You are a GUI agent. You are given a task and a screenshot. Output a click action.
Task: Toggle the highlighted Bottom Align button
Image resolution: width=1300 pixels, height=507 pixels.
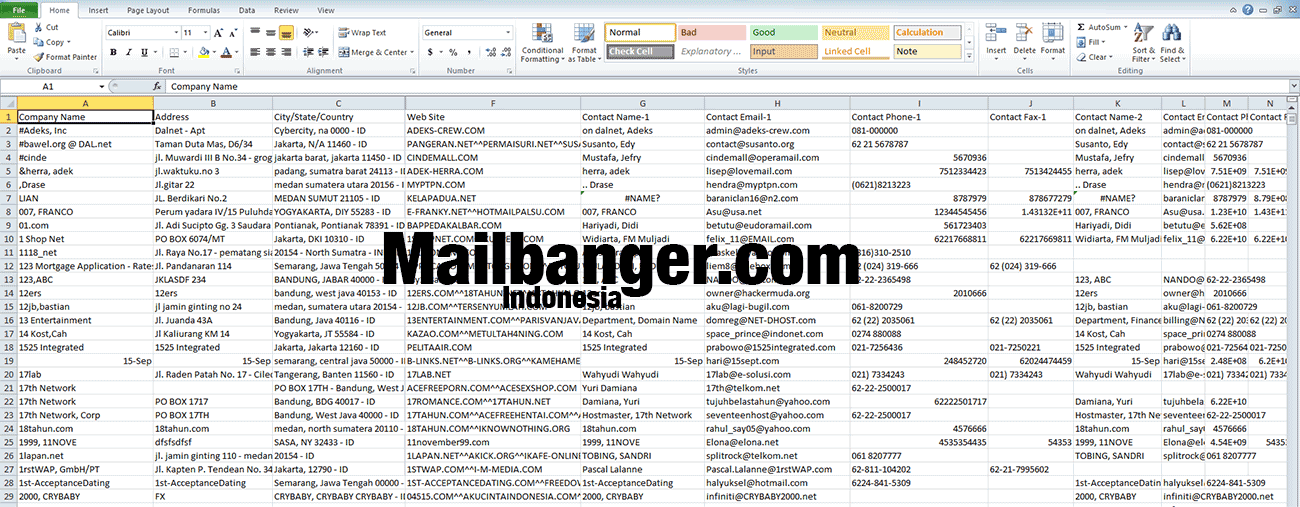(x=286, y=33)
